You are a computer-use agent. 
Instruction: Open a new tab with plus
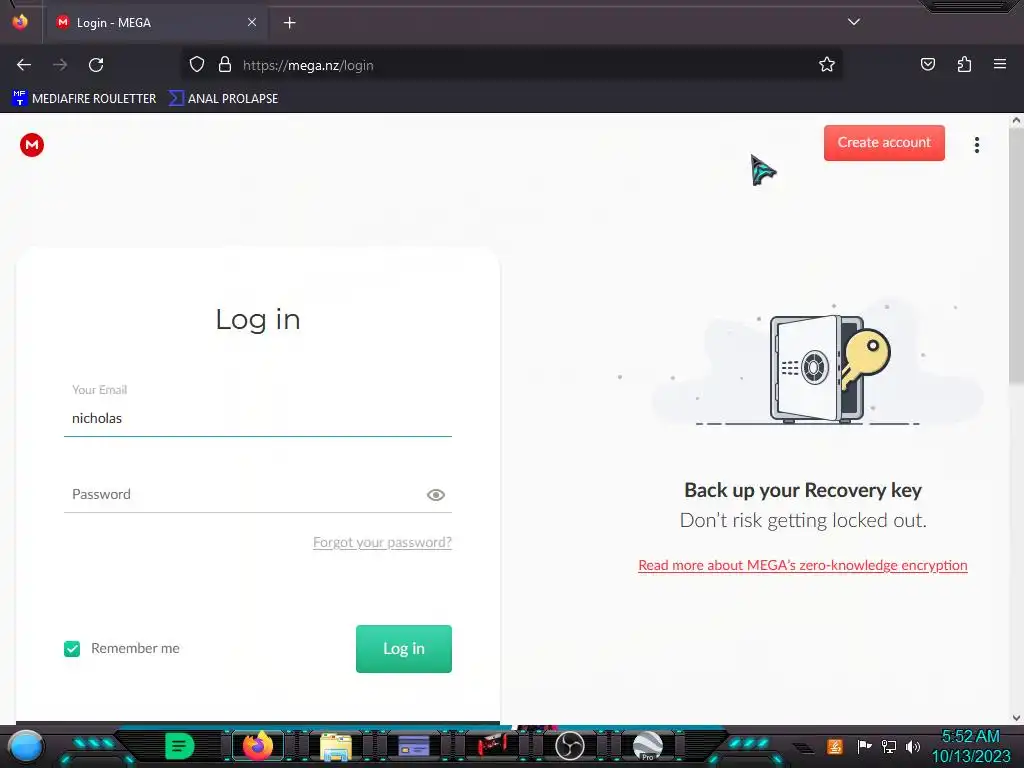pos(289,23)
